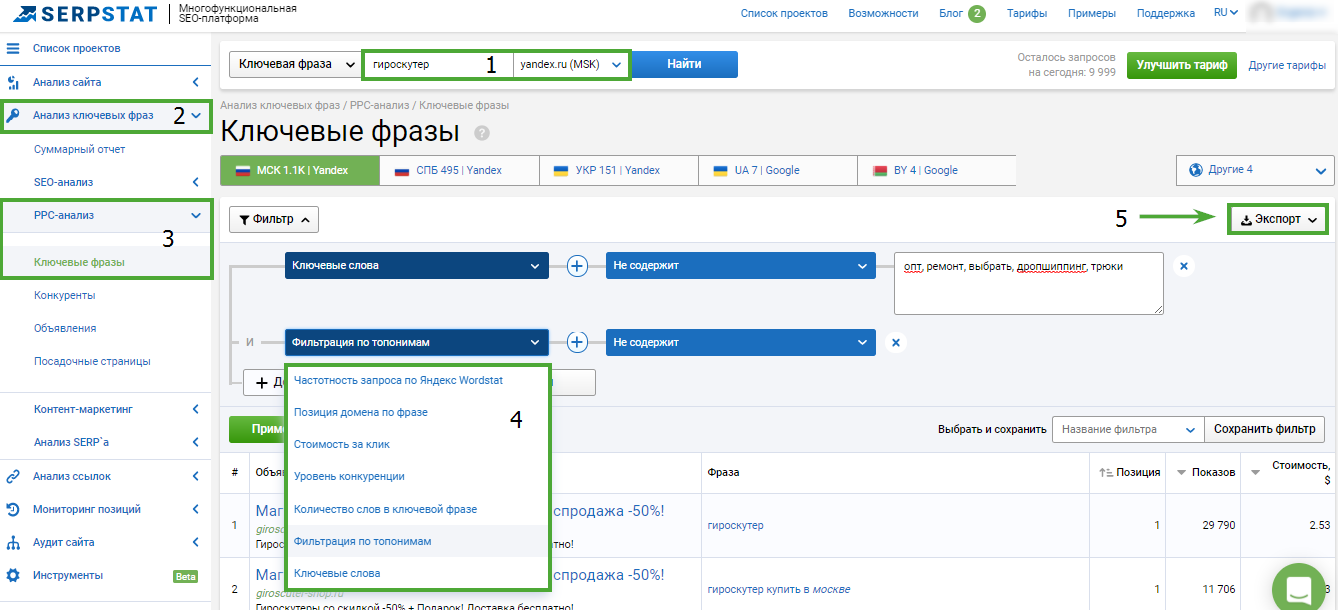
Task: Click excluded keywords text area
Action: click(x=1030, y=283)
